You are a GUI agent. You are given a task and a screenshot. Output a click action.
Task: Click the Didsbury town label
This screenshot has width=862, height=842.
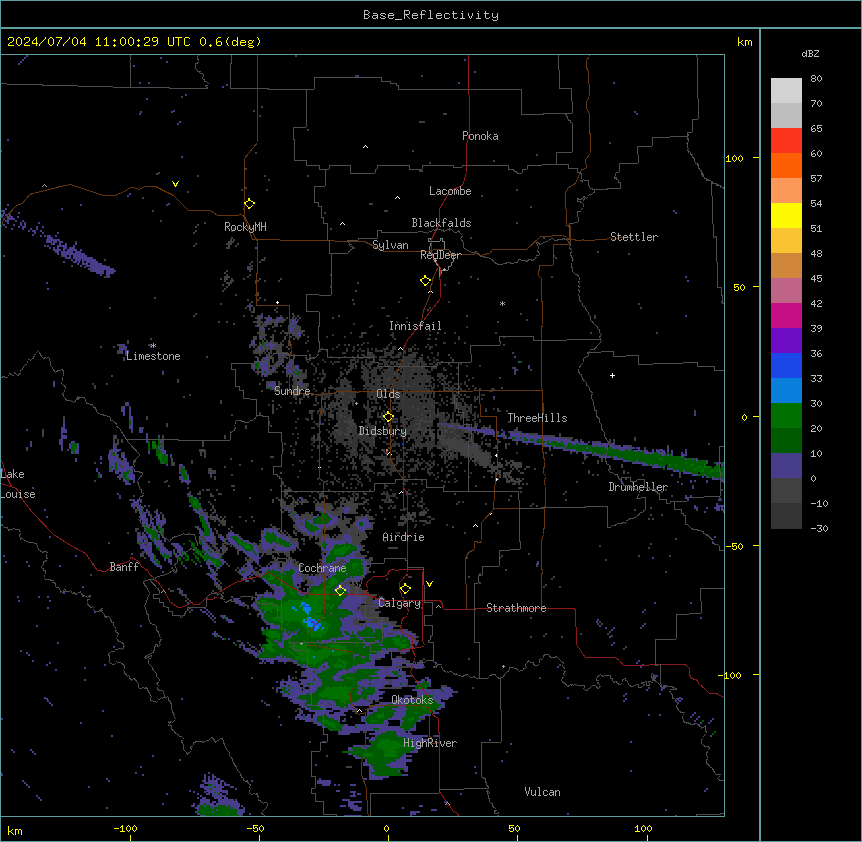(383, 431)
